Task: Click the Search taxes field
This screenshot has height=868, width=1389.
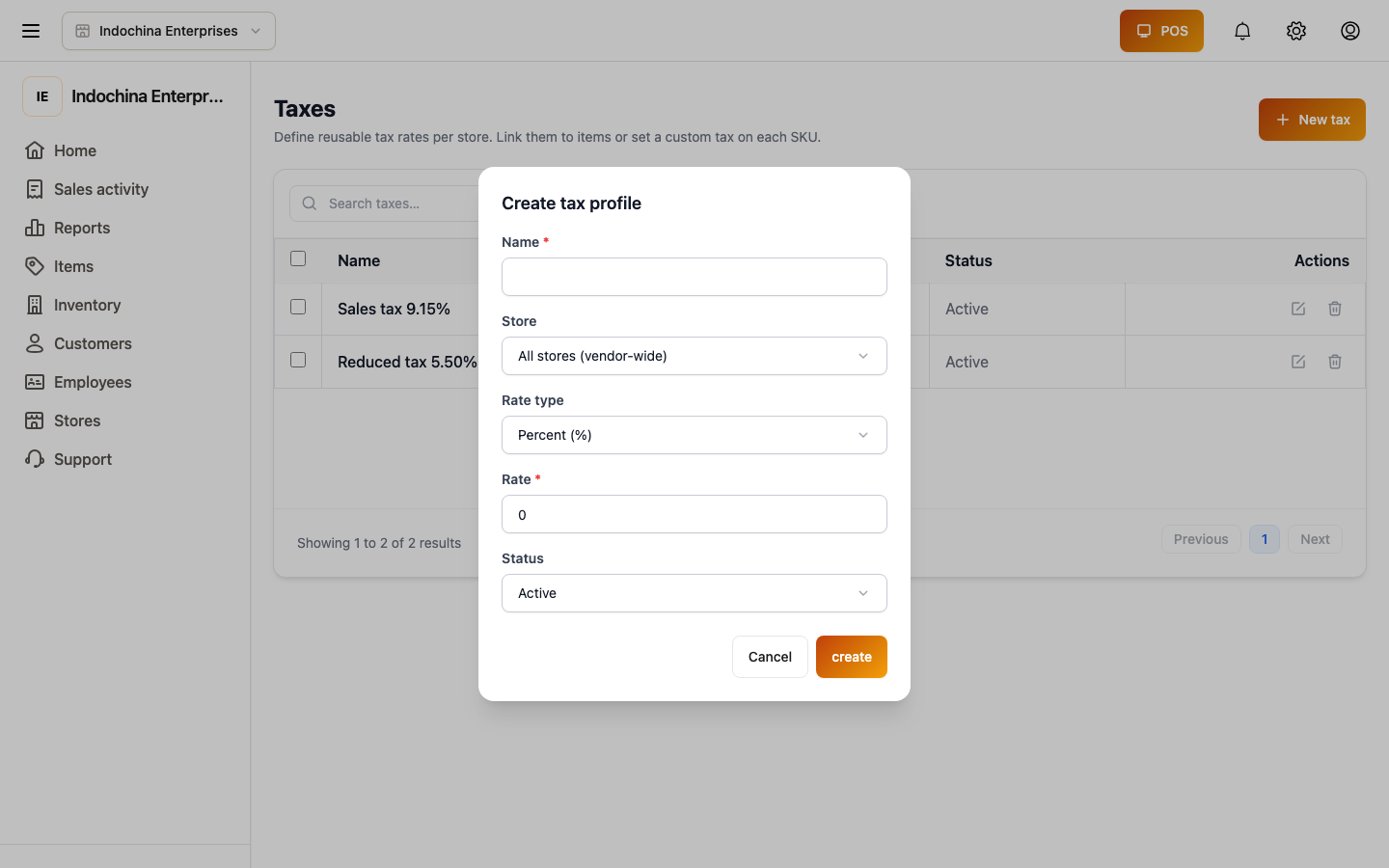Action: [x=386, y=203]
